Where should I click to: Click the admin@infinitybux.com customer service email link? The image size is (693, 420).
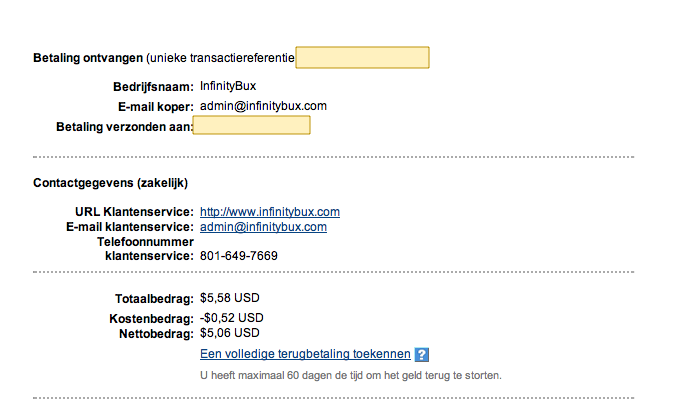[263, 227]
